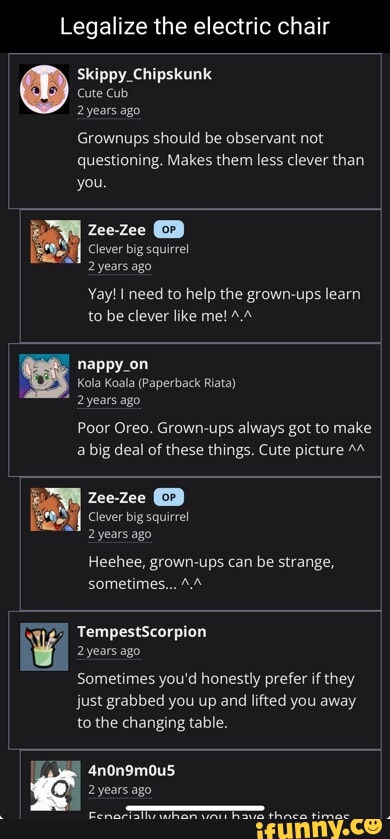Open TempestScorpion's paintbrush cup avatar
Image resolution: width=390 pixels, height=839 pixels.
[x=44, y=646]
